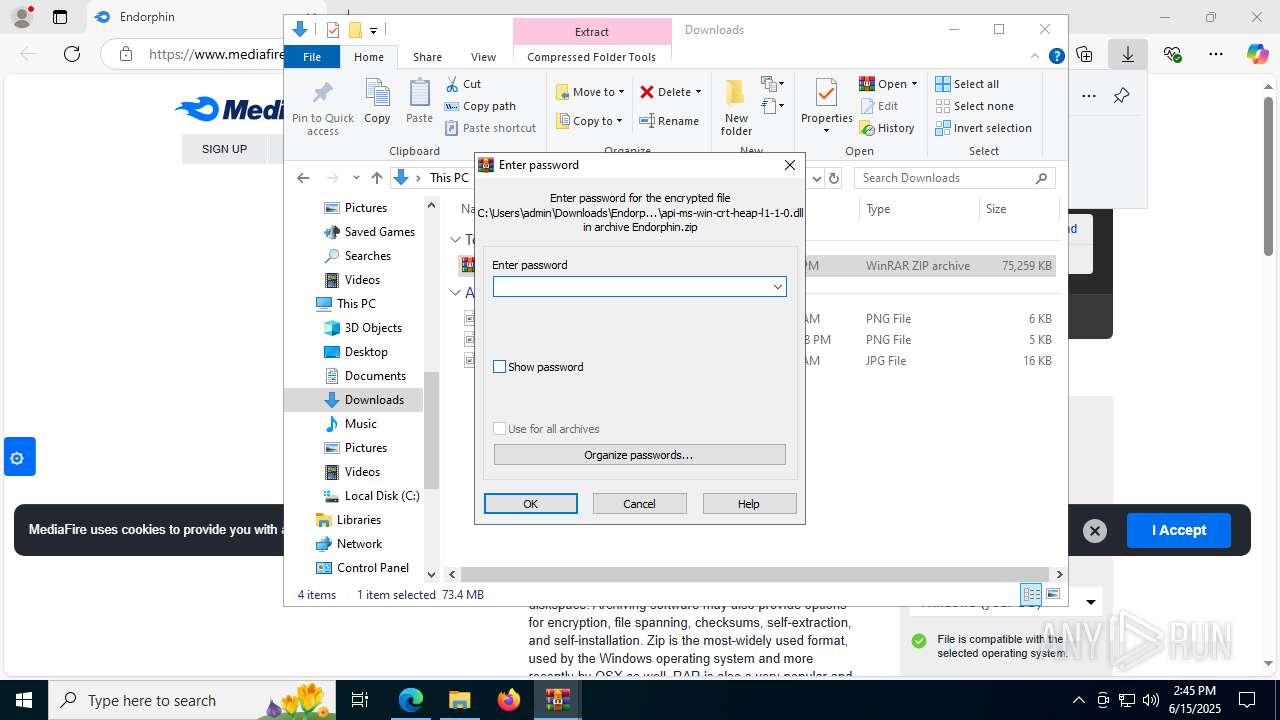Click Copy path in Clipboard group

pyautogui.click(x=480, y=106)
